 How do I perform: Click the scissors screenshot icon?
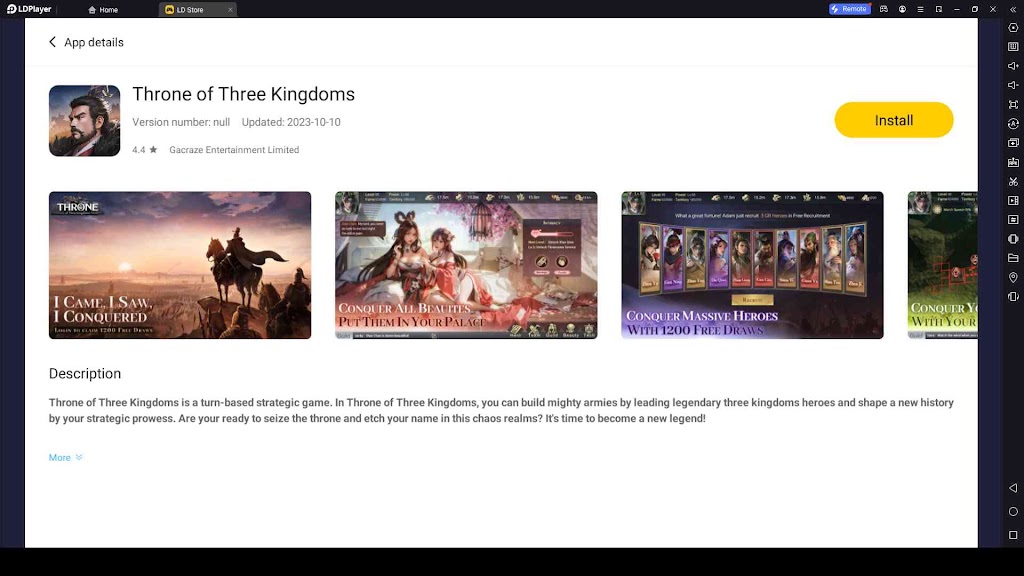[x=1013, y=182]
